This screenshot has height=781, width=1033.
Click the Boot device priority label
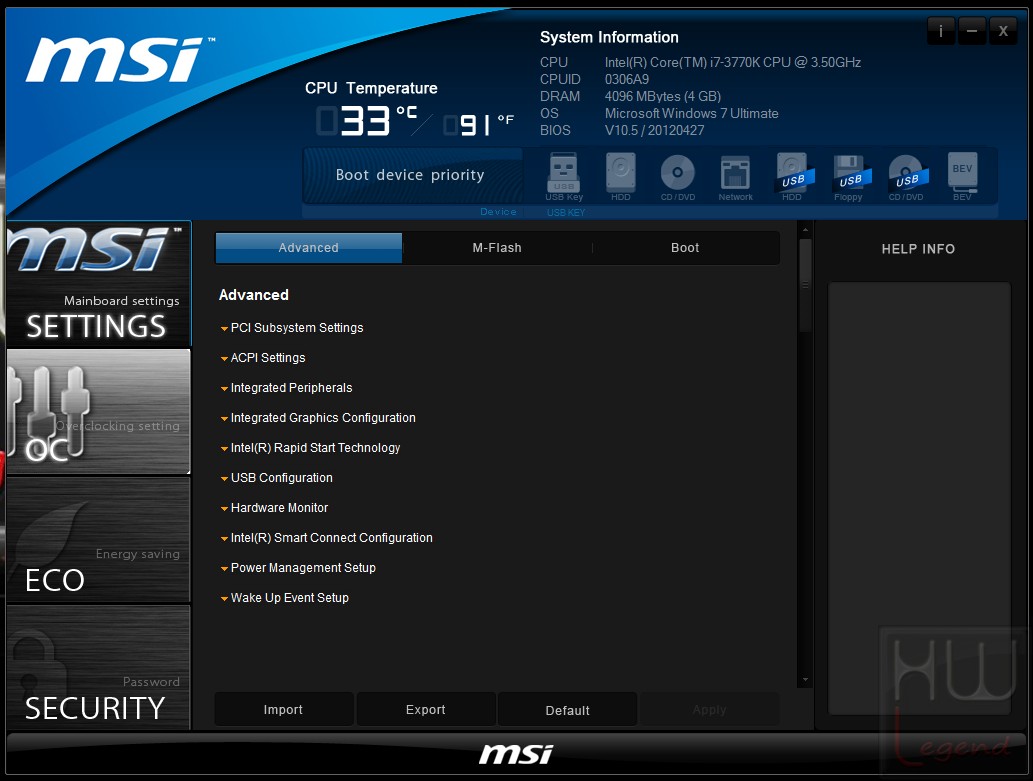(x=410, y=175)
